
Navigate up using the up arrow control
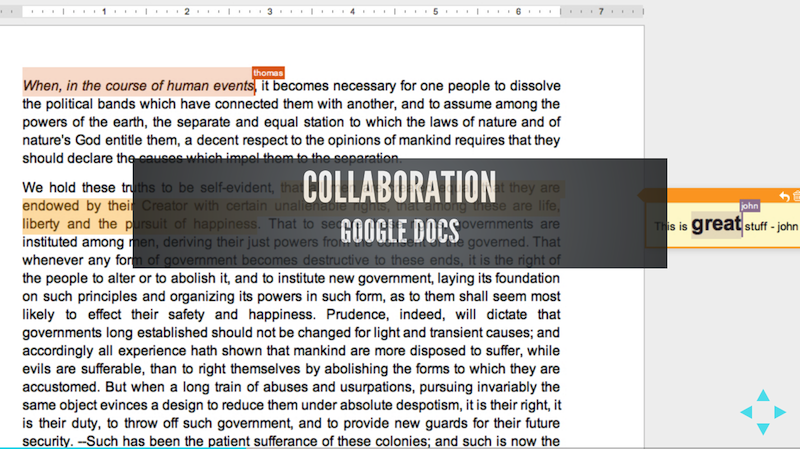pos(763,395)
